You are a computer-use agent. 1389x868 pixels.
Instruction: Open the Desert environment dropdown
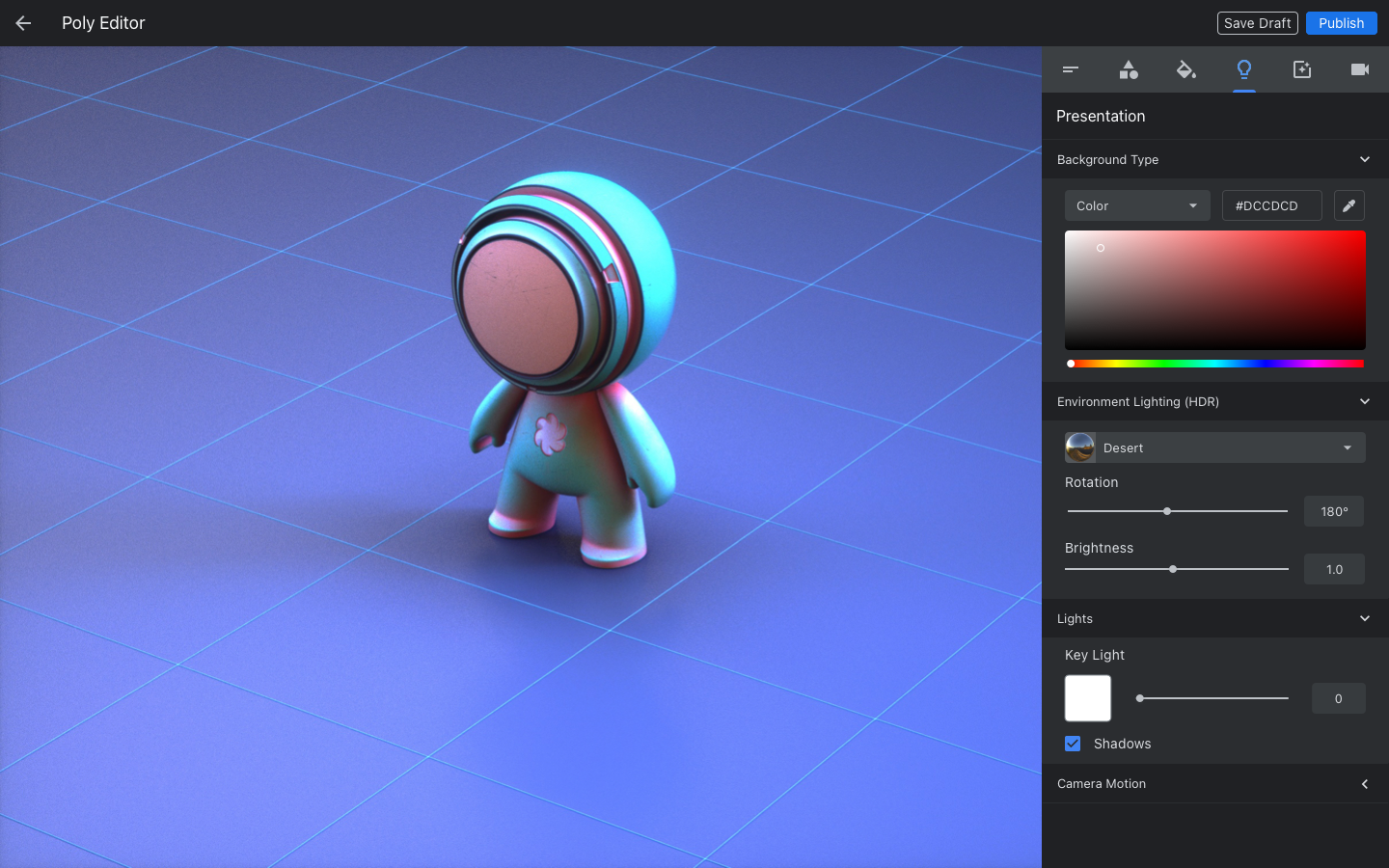coord(1215,448)
